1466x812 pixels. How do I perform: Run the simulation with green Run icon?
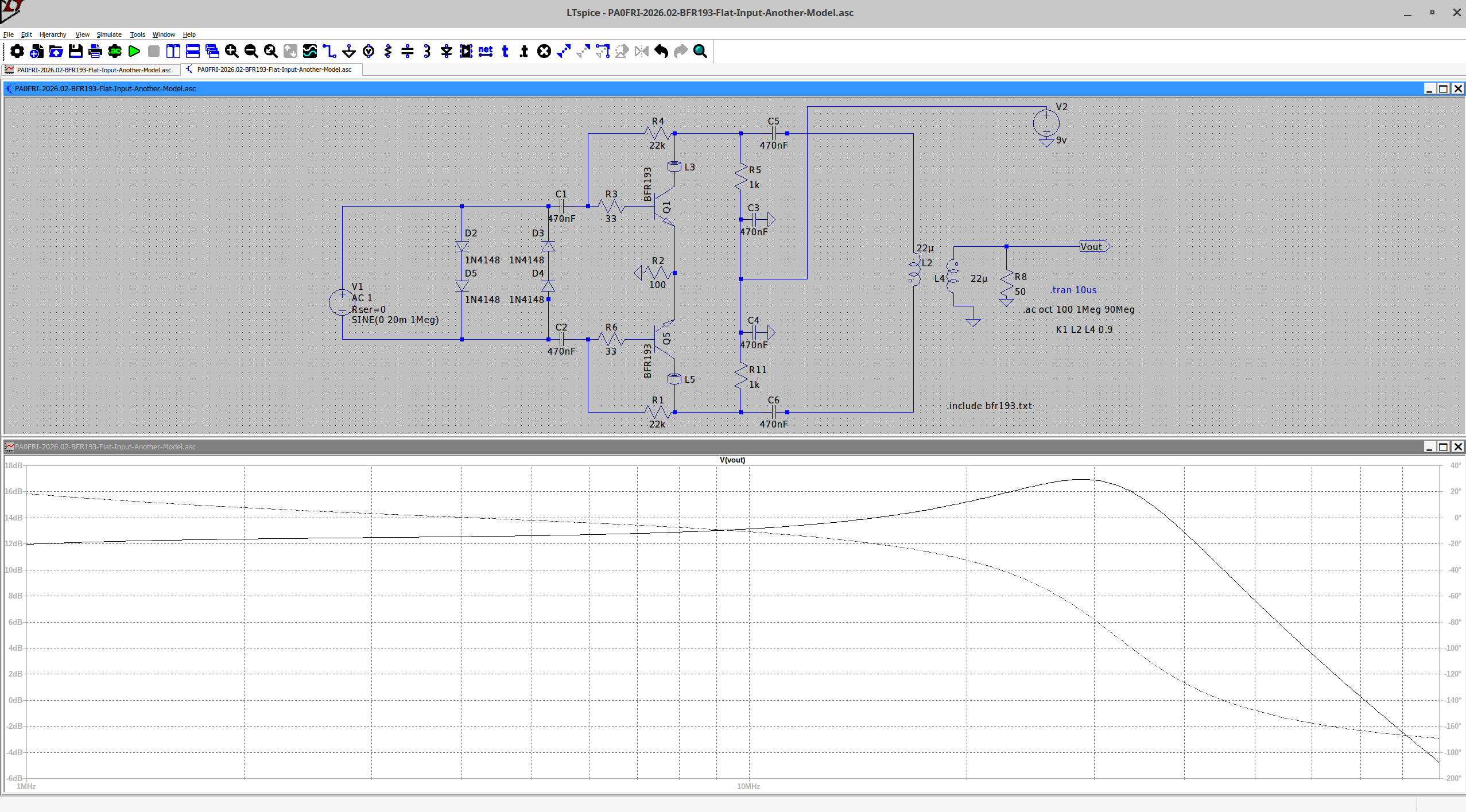(x=134, y=52)
